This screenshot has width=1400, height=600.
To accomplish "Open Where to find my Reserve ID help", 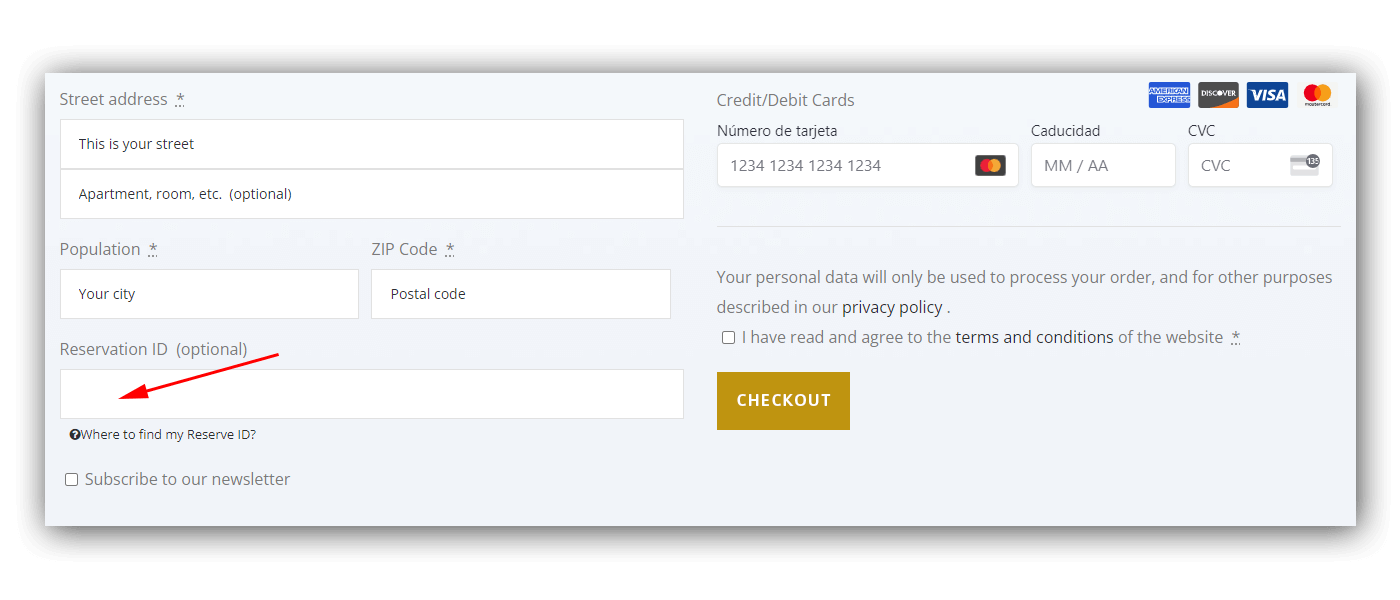I will click(x=168, y=435).
